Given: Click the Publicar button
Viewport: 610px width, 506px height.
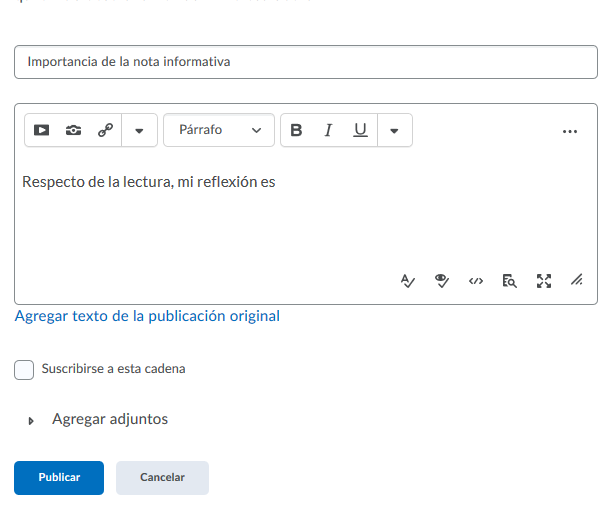Looking at the screenshot, I should coord(59,478).
